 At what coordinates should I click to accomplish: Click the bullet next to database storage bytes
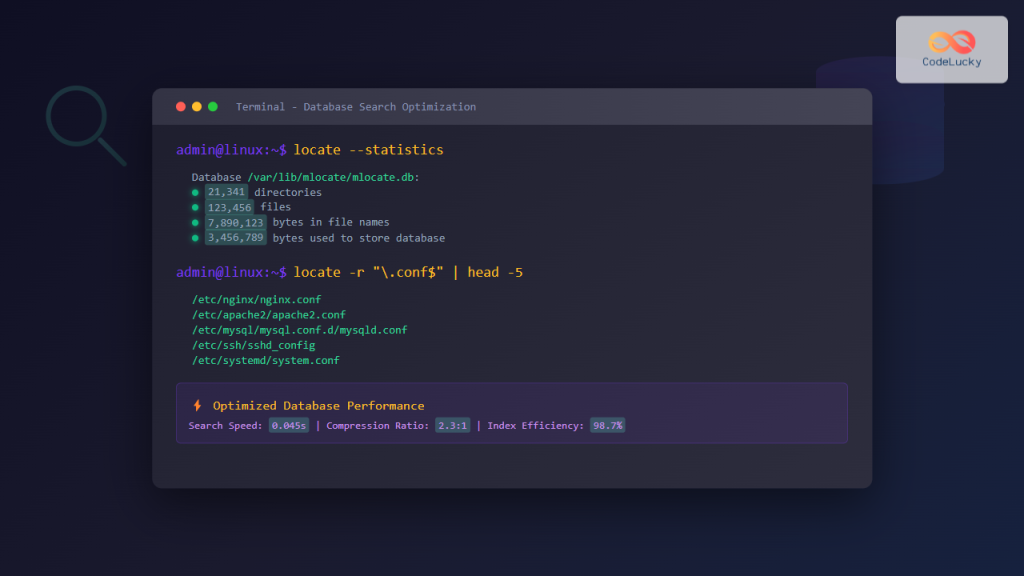click(x=196, y=238)
